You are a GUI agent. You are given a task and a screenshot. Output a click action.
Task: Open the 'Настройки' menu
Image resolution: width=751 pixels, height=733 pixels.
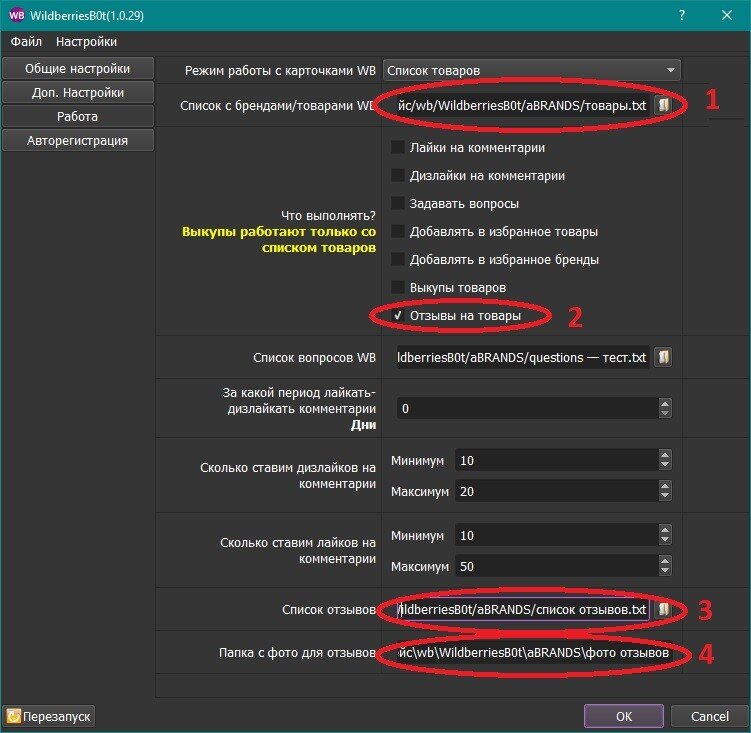point(86,42)
